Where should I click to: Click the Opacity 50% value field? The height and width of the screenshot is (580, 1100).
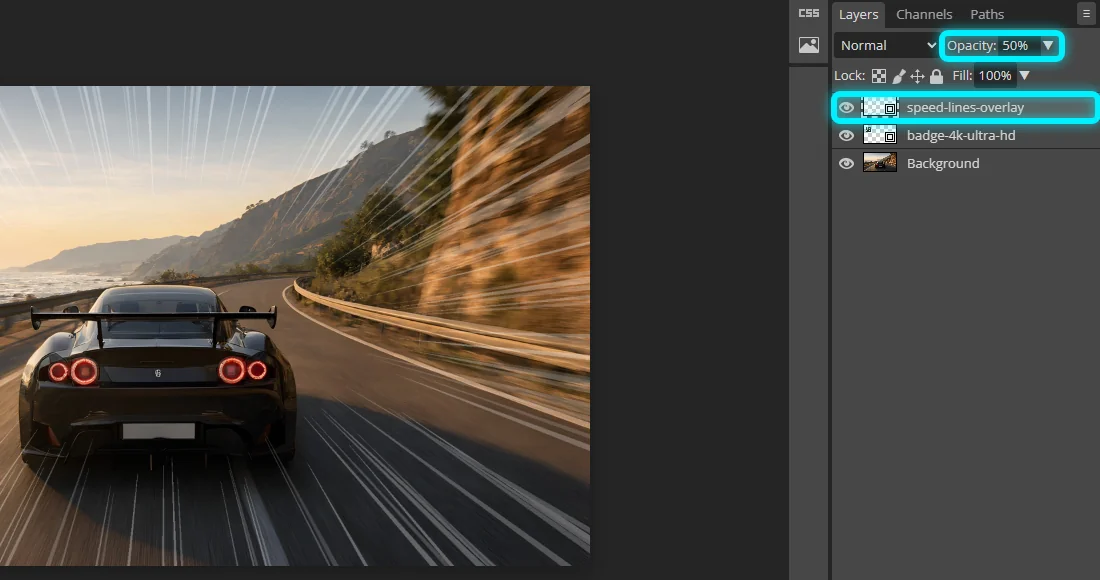pos(1018,46)
